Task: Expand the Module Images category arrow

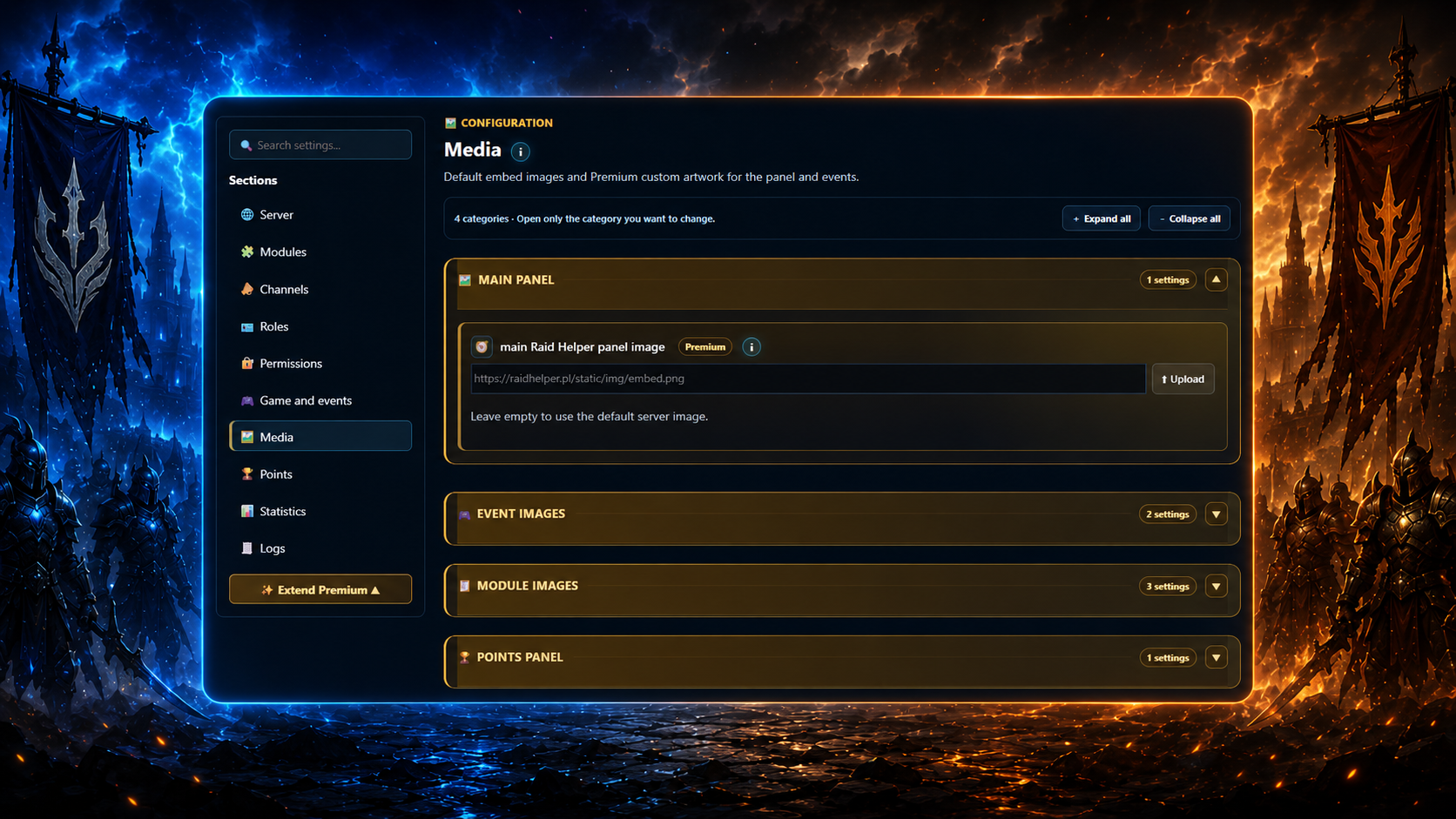Action: click(1217, 587)
